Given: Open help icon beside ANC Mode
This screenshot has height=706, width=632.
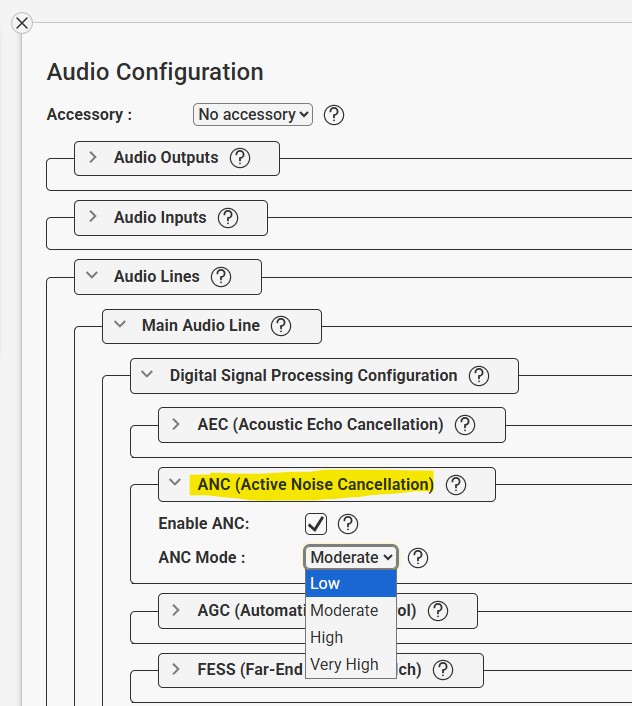Looking at the screenshot, I should [419, 558].
